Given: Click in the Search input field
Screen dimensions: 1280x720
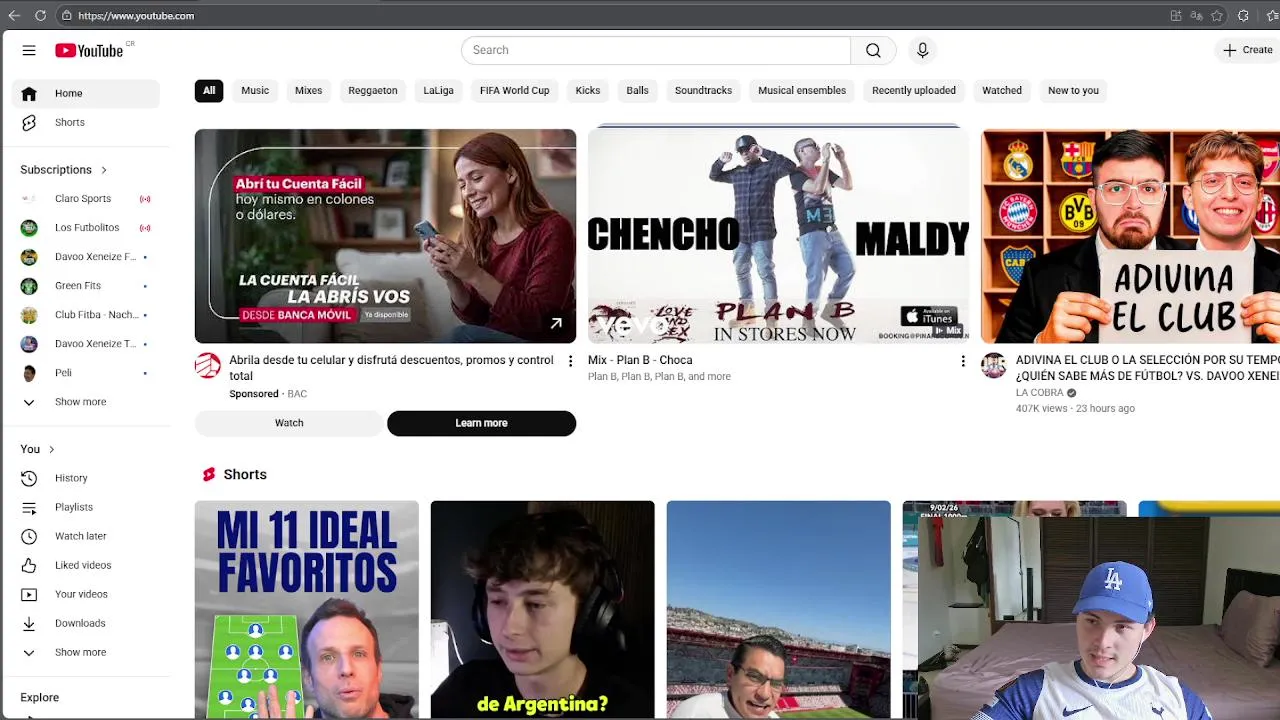Looking at the screenshot, I should (656, 50).
